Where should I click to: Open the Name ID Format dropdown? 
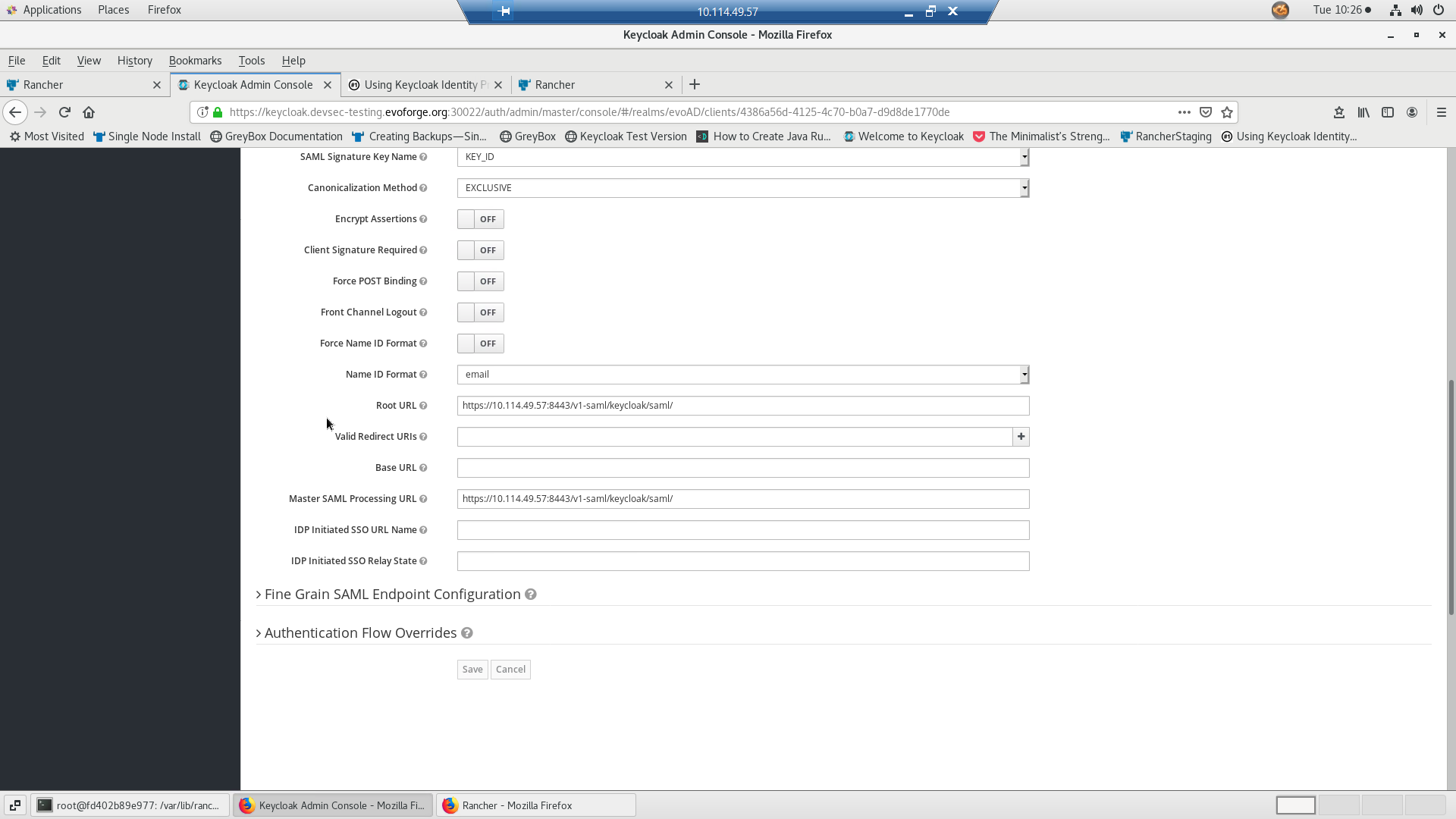point(1023,374)
